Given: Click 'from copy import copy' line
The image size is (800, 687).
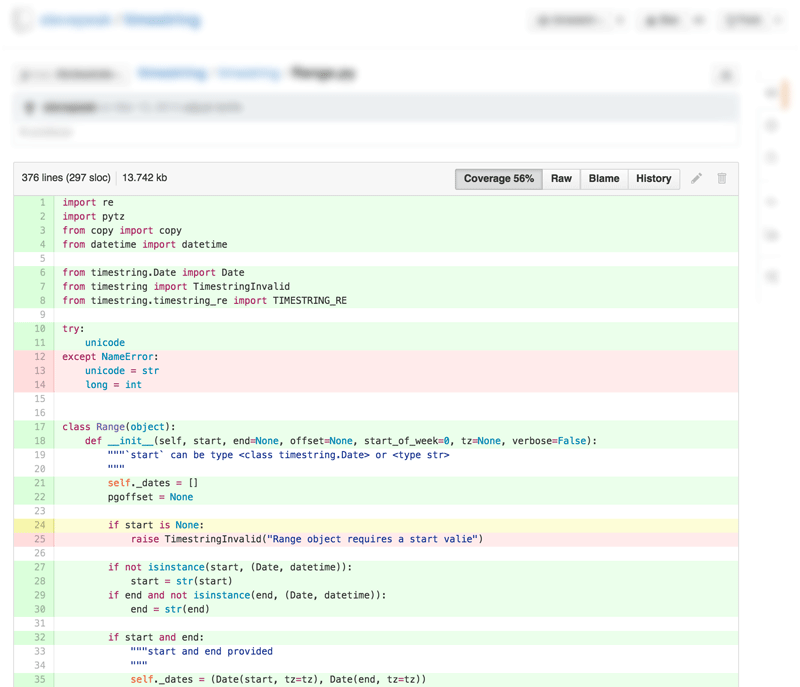Looking at the screenshot, I should pos(122,231).
